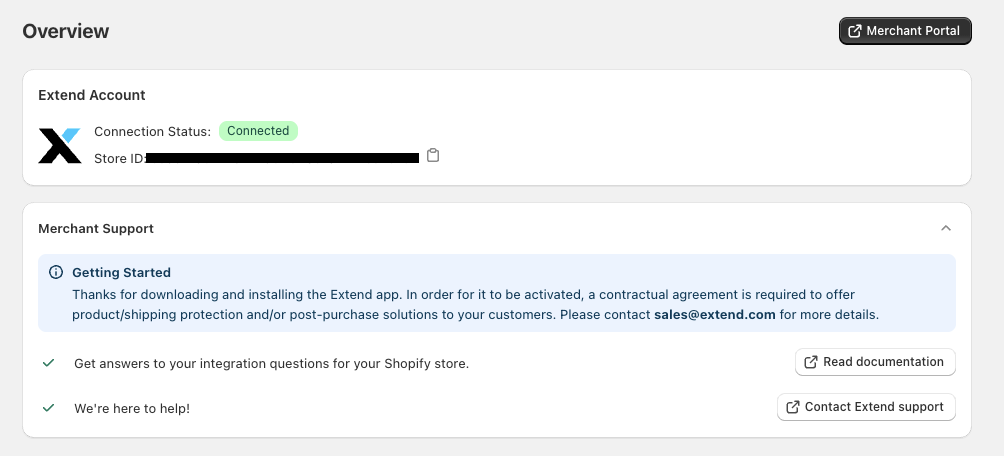
Task: Click the Contact Extend support button
Action: 866,407
